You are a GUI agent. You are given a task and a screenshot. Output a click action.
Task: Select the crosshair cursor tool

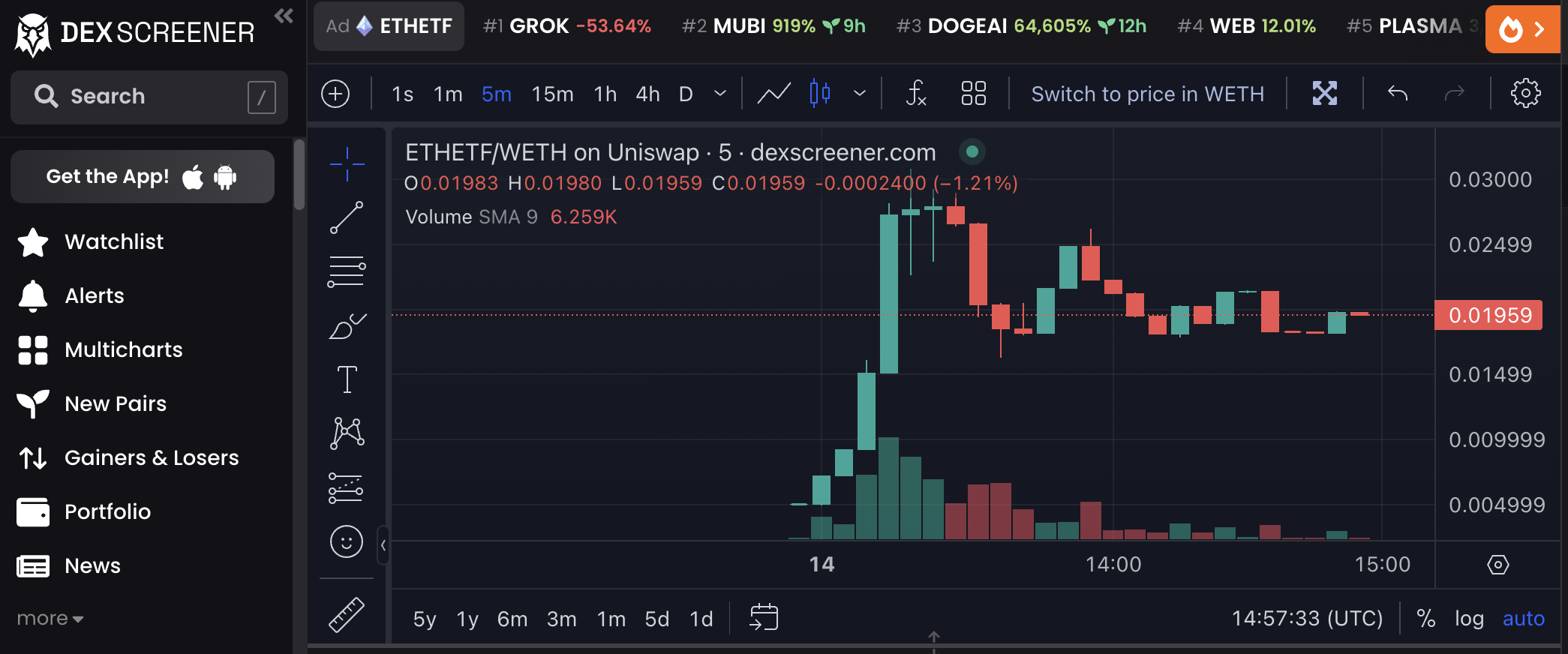(x=347, y=164)
